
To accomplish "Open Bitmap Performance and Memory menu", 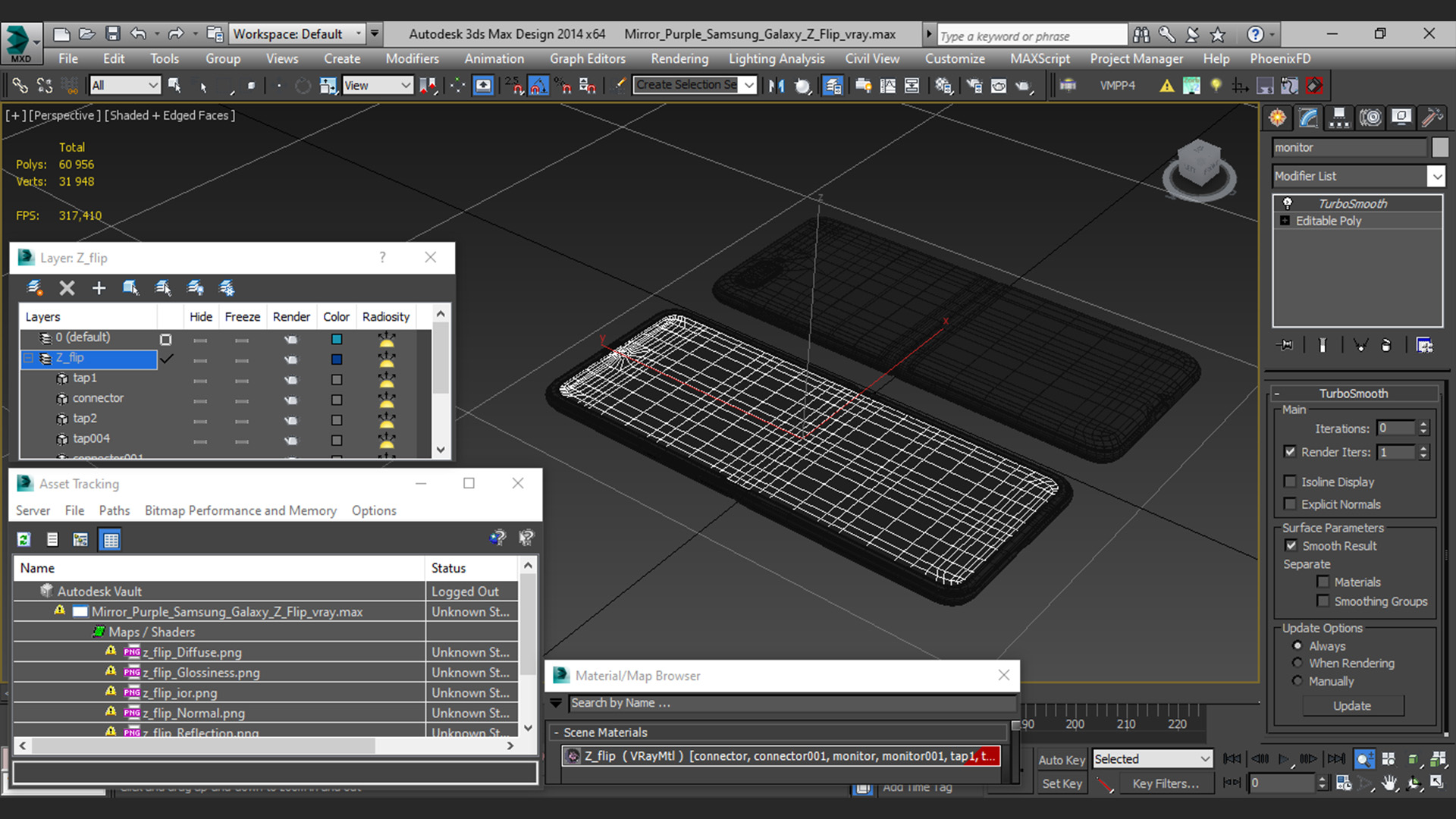I will (x=240, y=510).
